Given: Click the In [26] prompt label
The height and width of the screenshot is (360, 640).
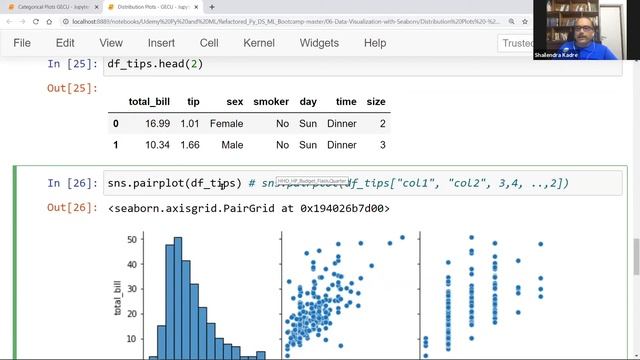Looking at the screenshot, I should (x=72, y=183).
